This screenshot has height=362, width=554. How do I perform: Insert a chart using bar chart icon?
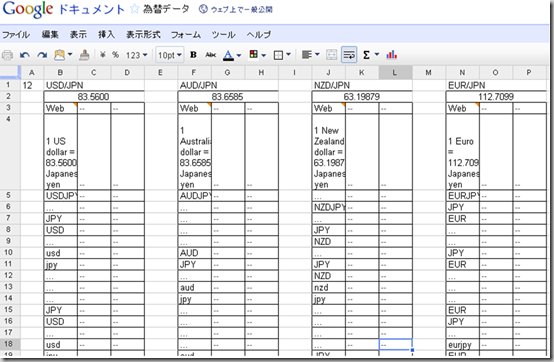pyautogui.click(x=391, y=55)
